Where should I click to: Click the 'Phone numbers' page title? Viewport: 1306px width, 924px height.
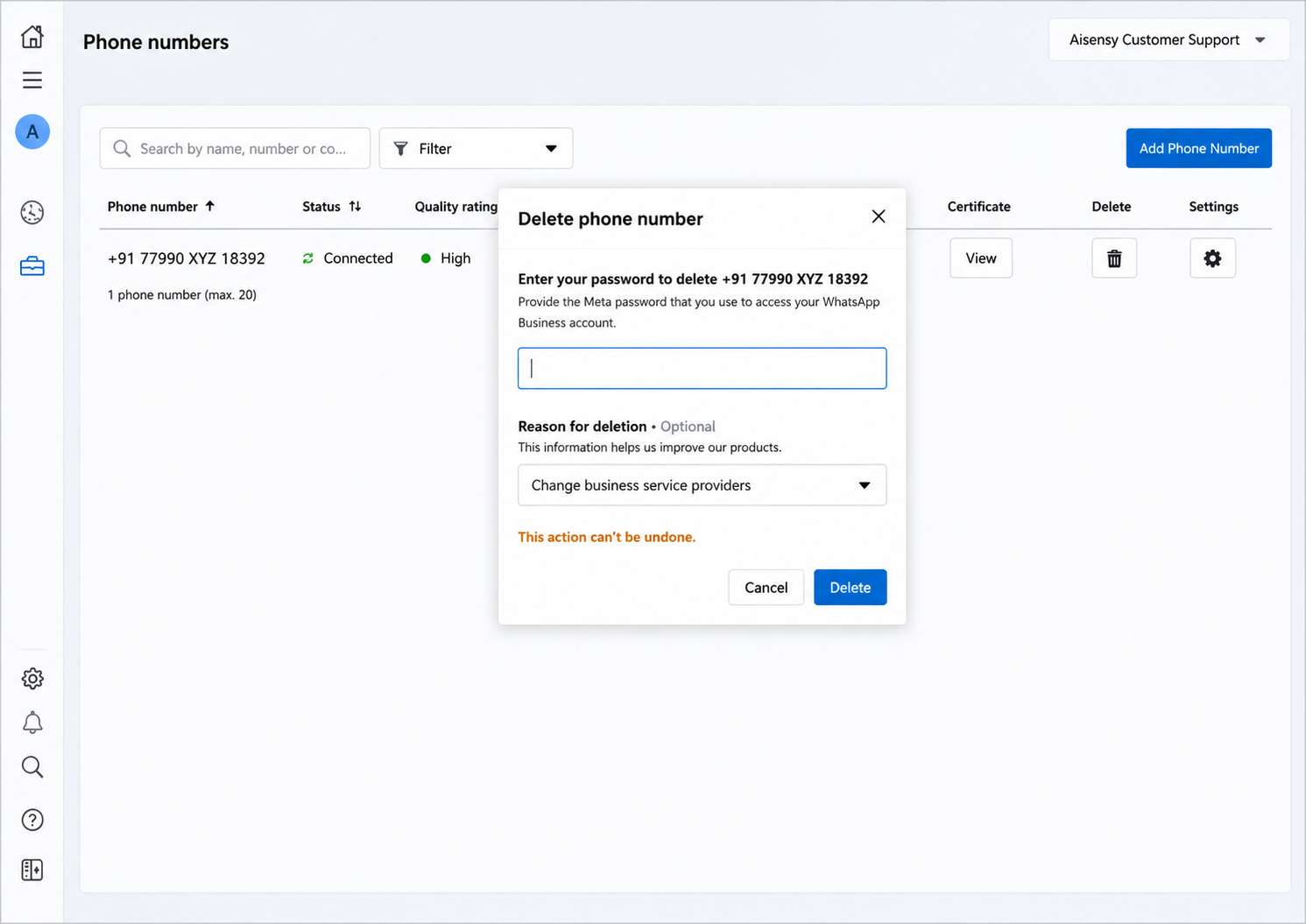[x=156, y=42]
